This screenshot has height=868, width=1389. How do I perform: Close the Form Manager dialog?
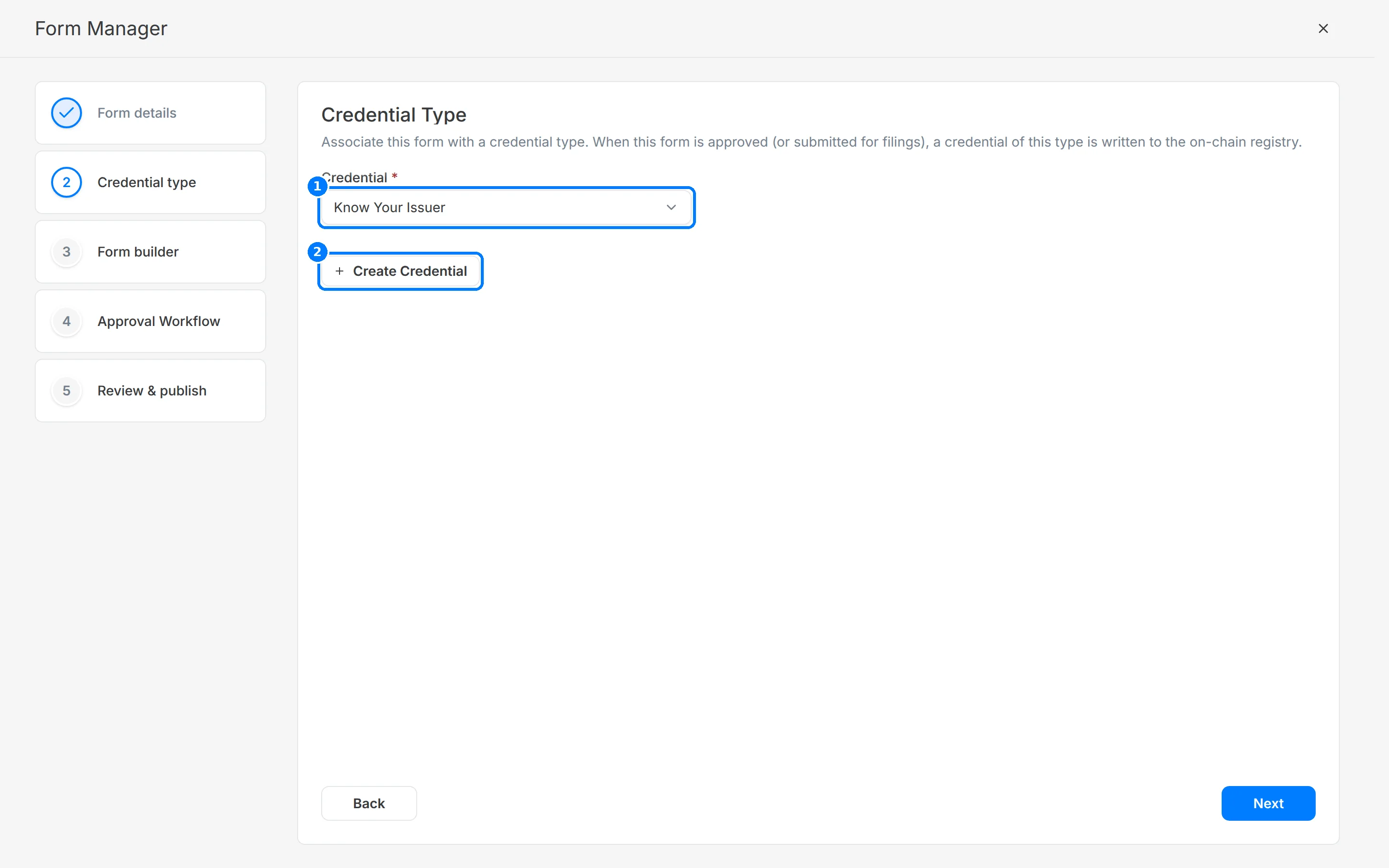(1323, 28)
